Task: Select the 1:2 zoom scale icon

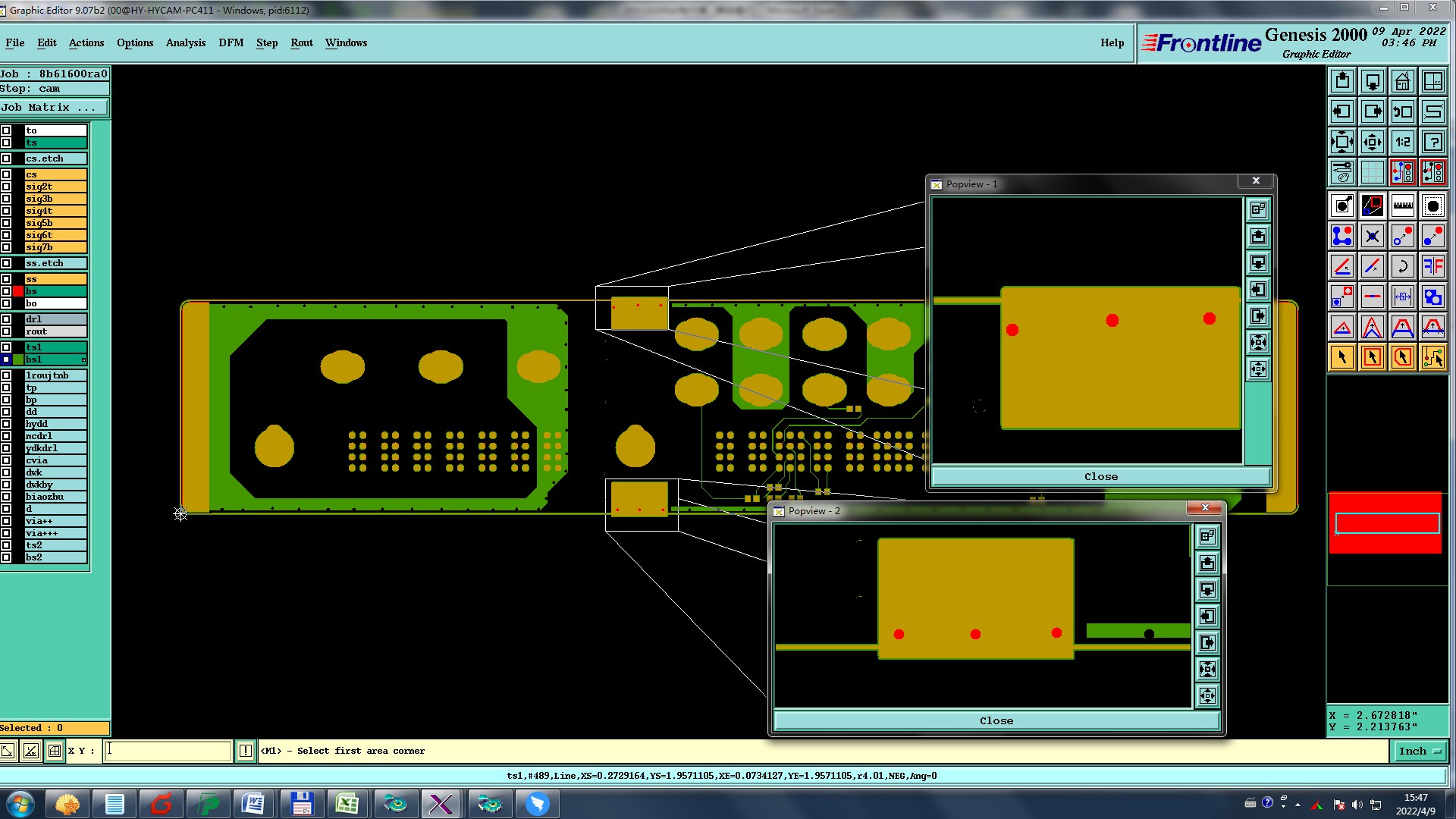Action: click(1402, 142)
